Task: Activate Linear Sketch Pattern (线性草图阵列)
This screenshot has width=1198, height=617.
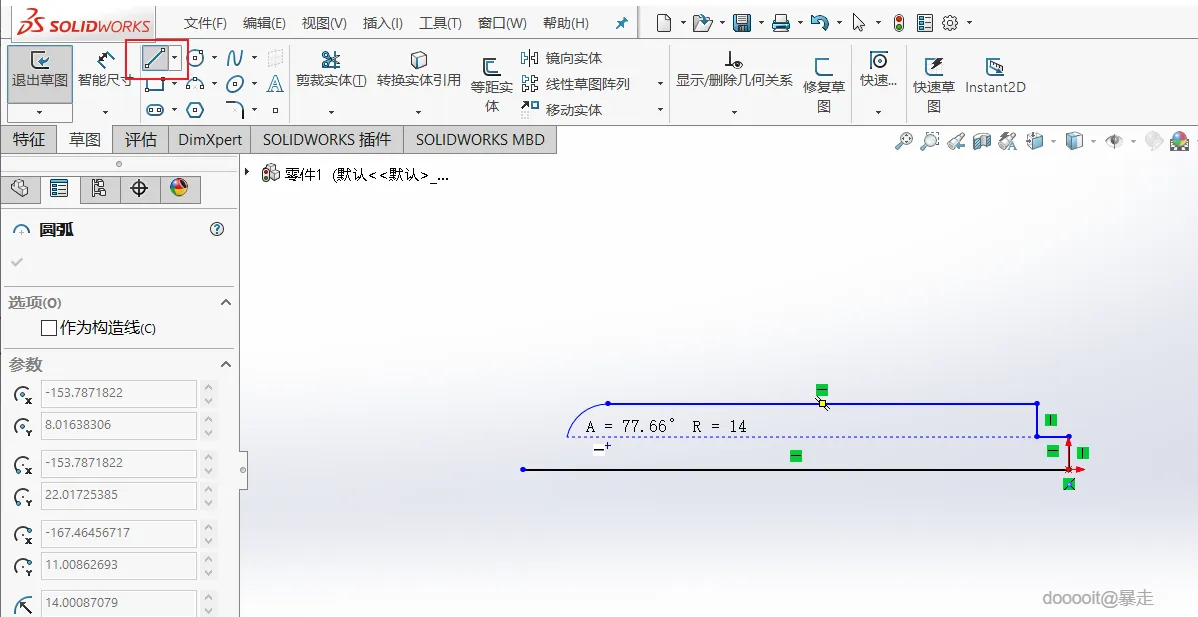Action: (x=576, y=84)
